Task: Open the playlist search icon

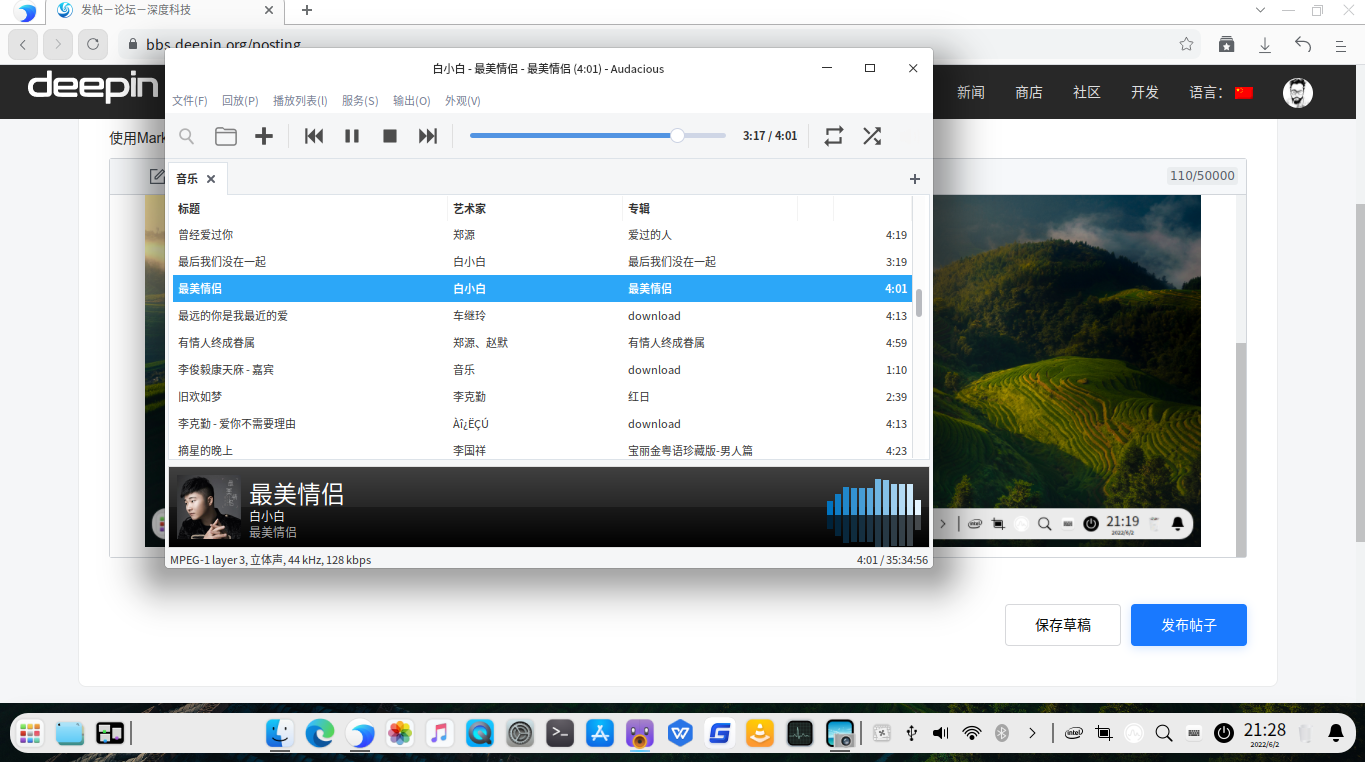Action: (186, 136)
